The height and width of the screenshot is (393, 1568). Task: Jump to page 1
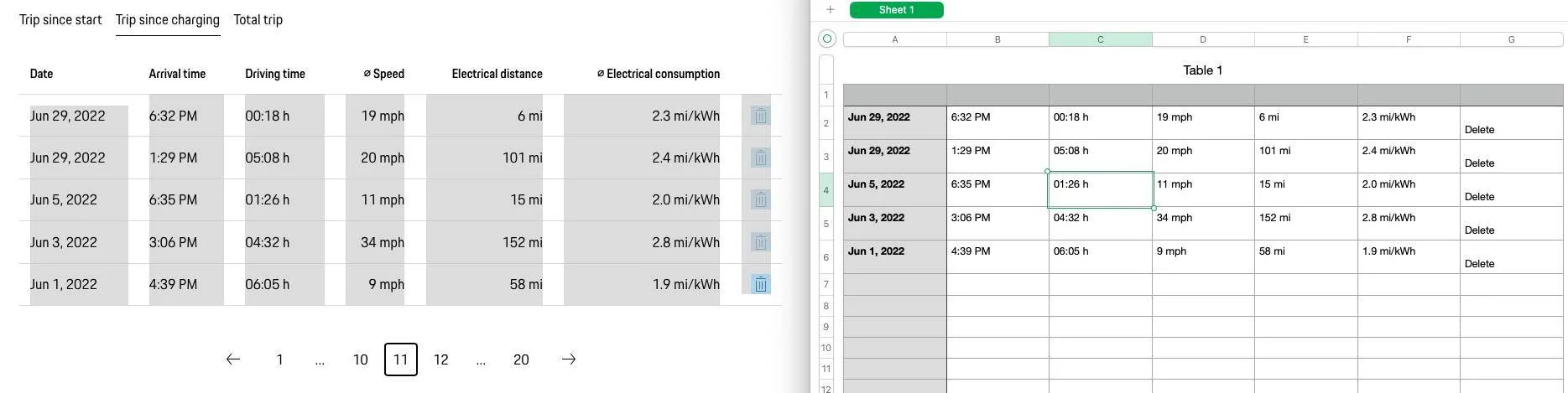pyautogui.click(x=279, y=359)
